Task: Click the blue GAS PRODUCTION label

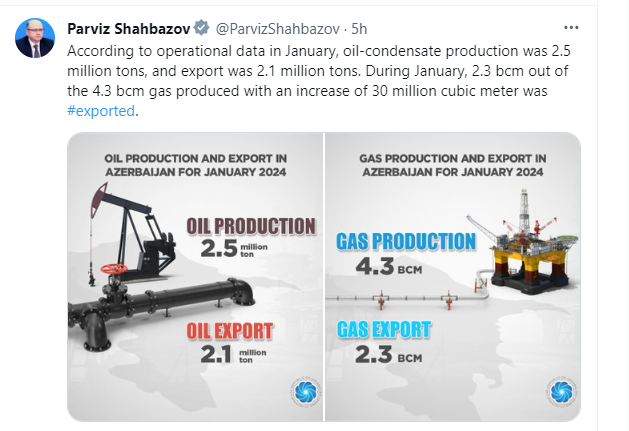Action: (406, 242)
